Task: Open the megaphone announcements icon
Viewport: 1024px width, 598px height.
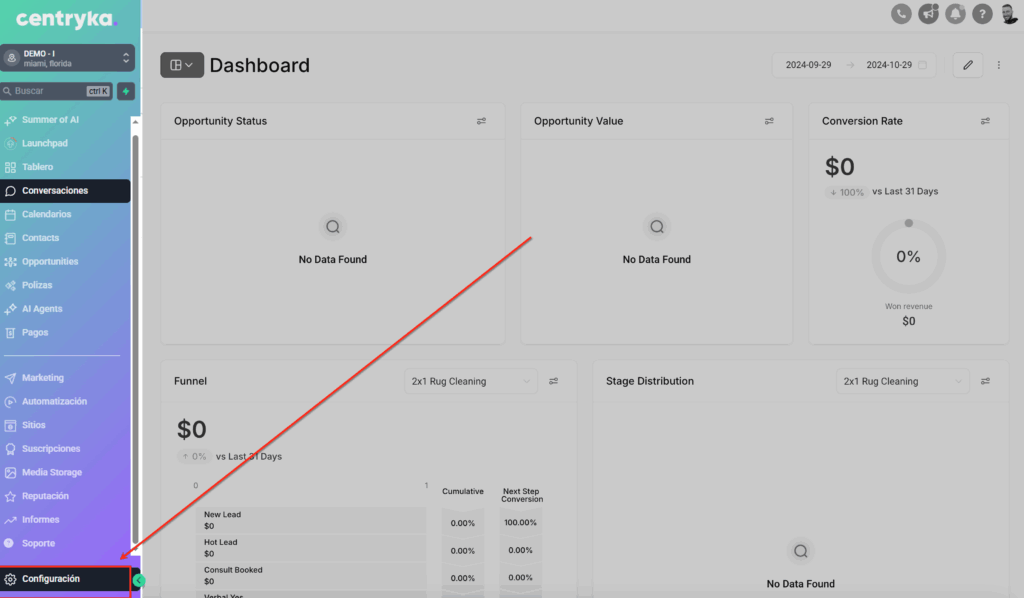Action: [929, 14]
